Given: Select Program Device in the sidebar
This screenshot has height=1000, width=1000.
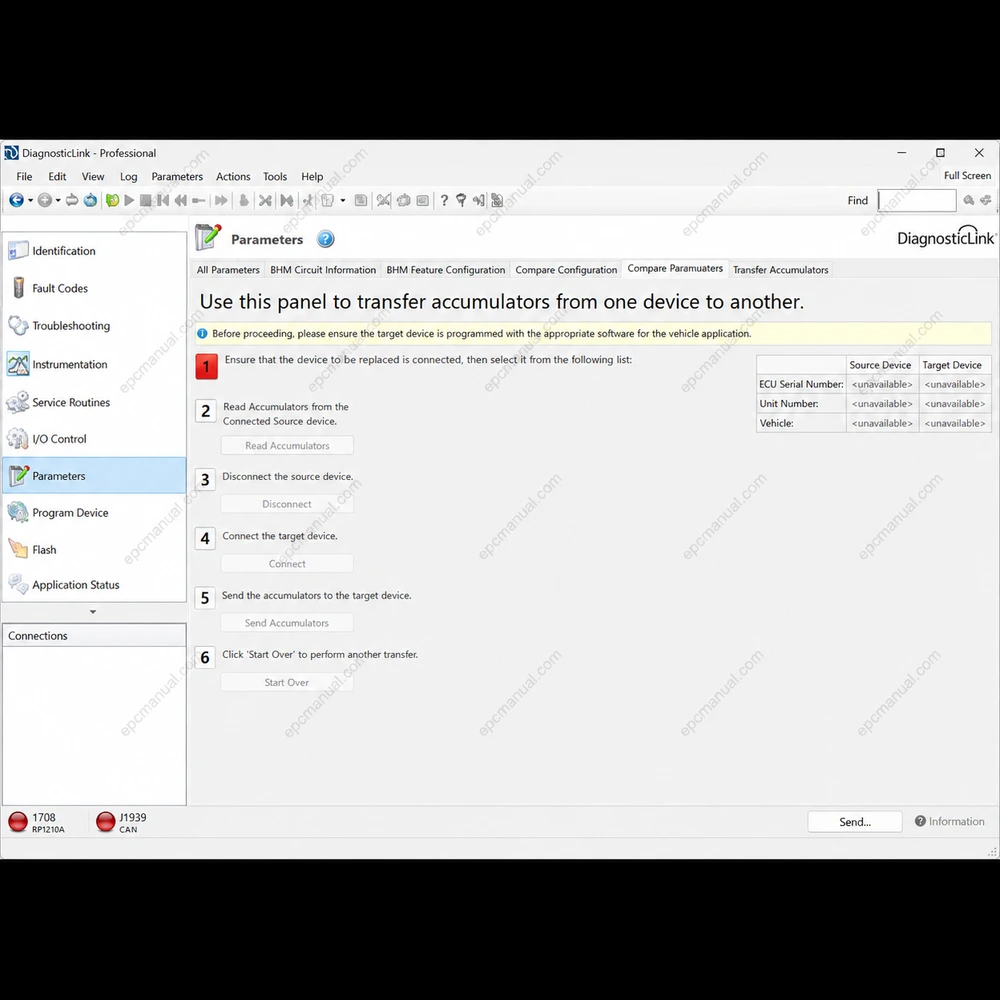Looking at the screenshot, I should pyautogui.click(x=94, y=513).
